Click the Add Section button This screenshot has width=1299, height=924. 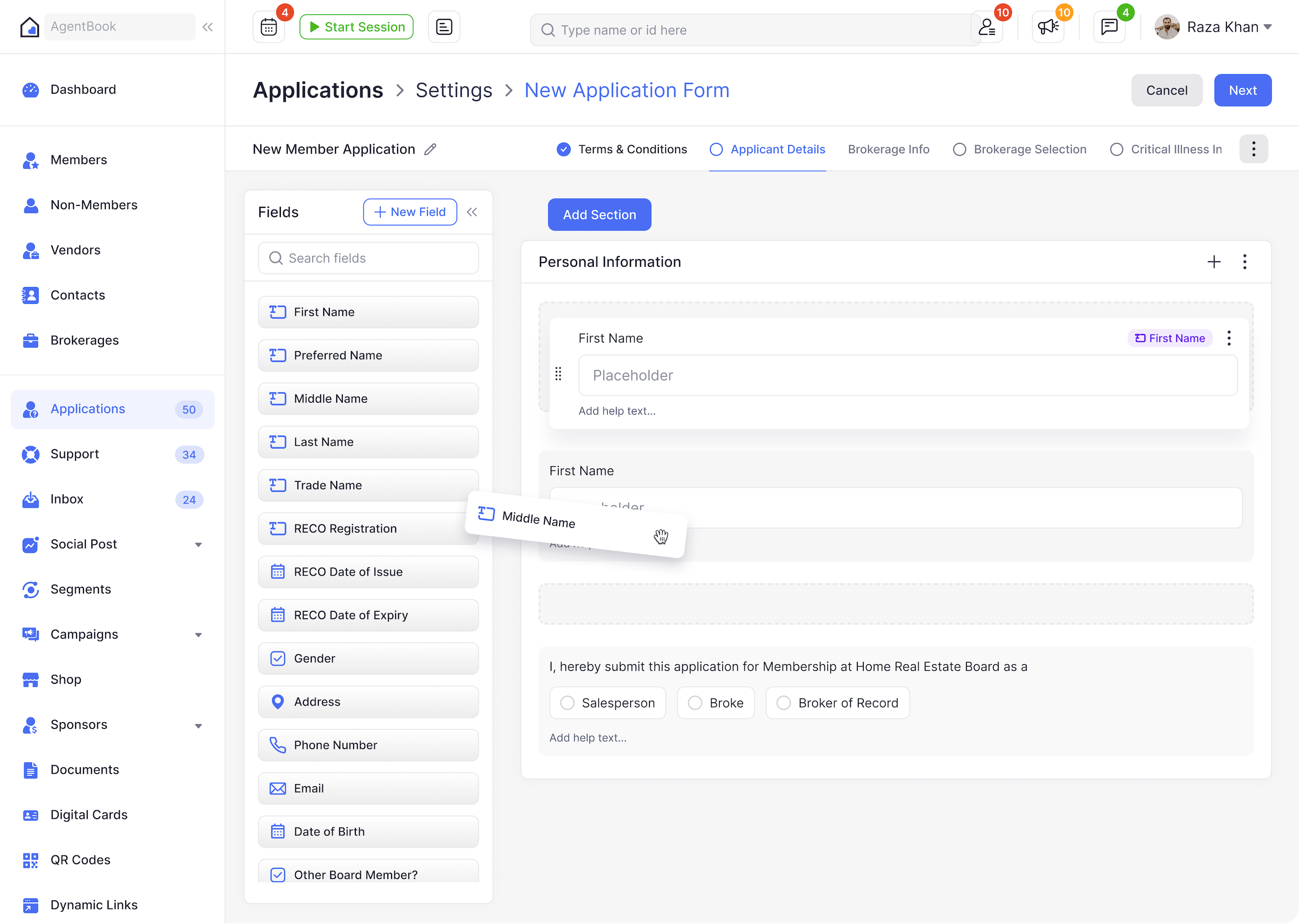(x=599, y=214)
